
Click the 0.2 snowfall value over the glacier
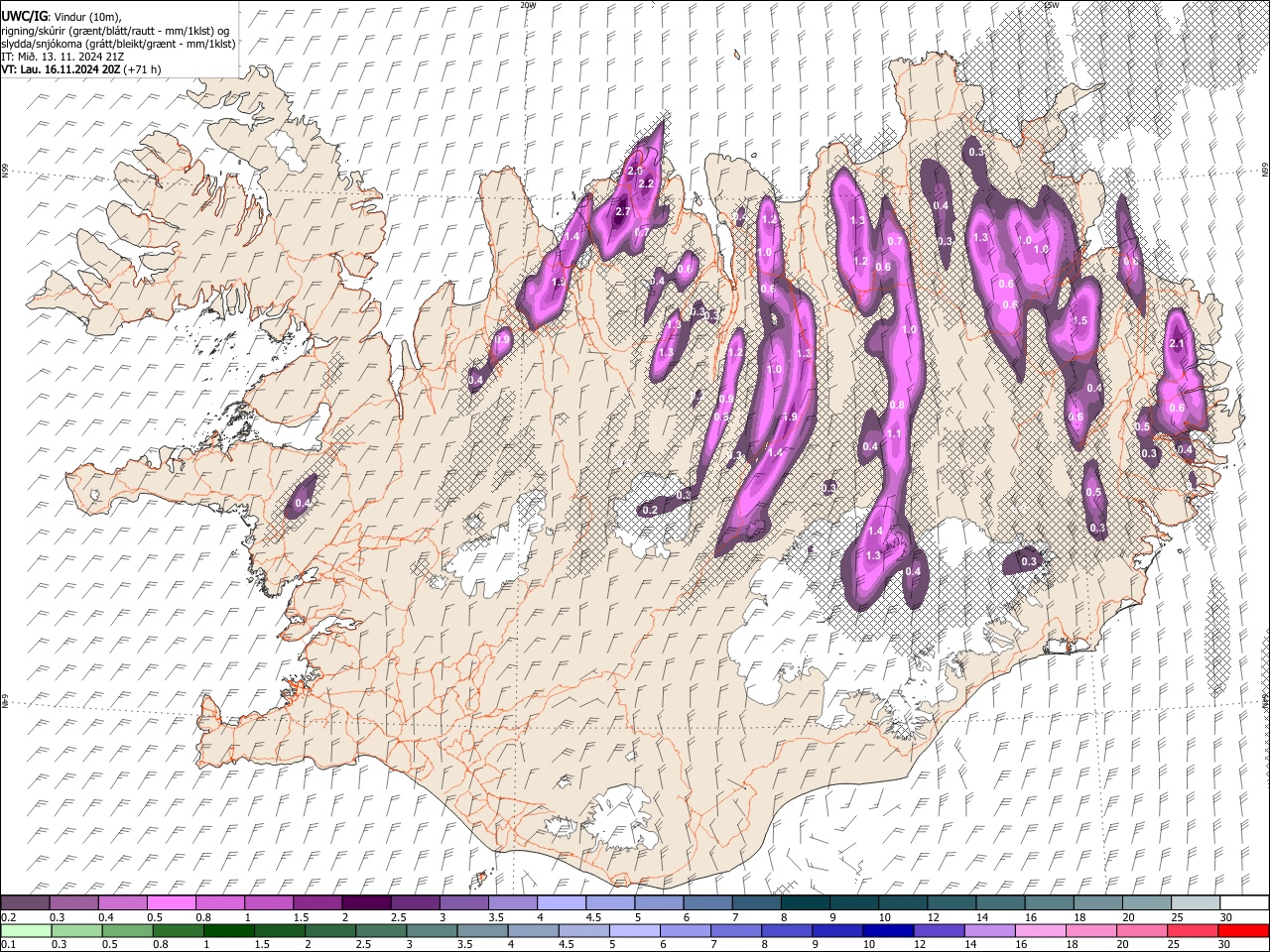pyautogui.click(x=650, y=510)
